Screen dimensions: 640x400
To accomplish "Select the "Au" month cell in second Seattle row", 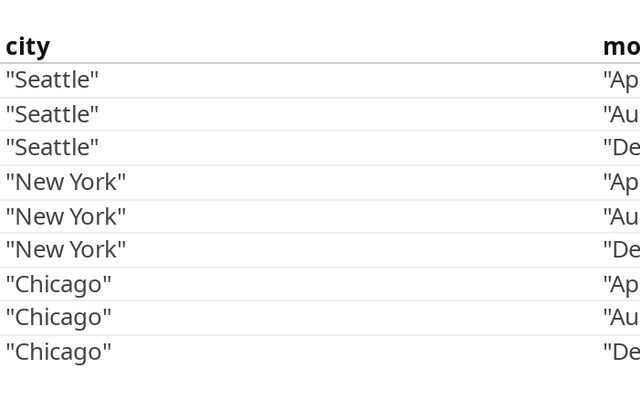I will click(x=621, y=114).
